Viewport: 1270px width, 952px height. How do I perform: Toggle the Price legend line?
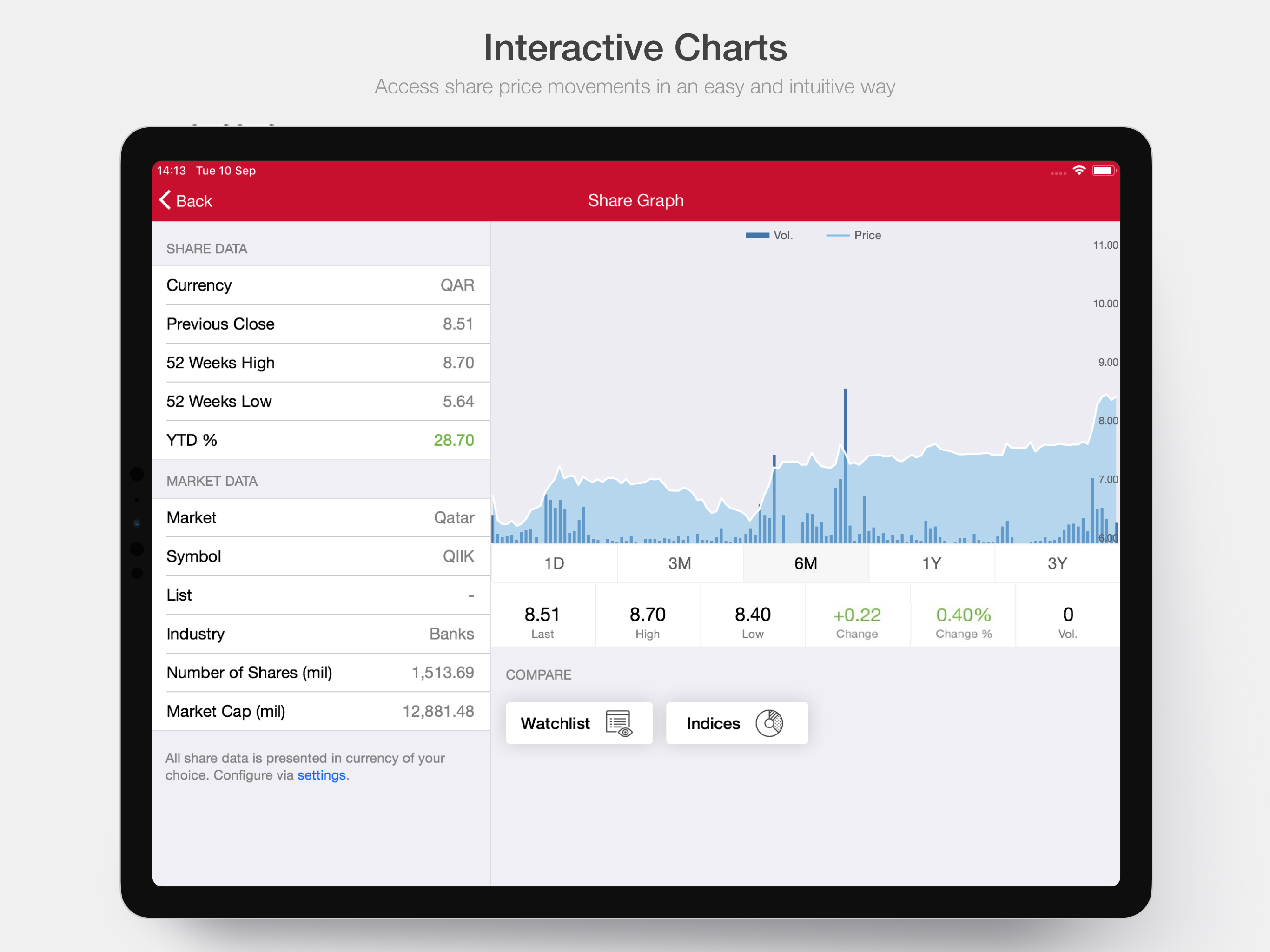pos(837,235)
